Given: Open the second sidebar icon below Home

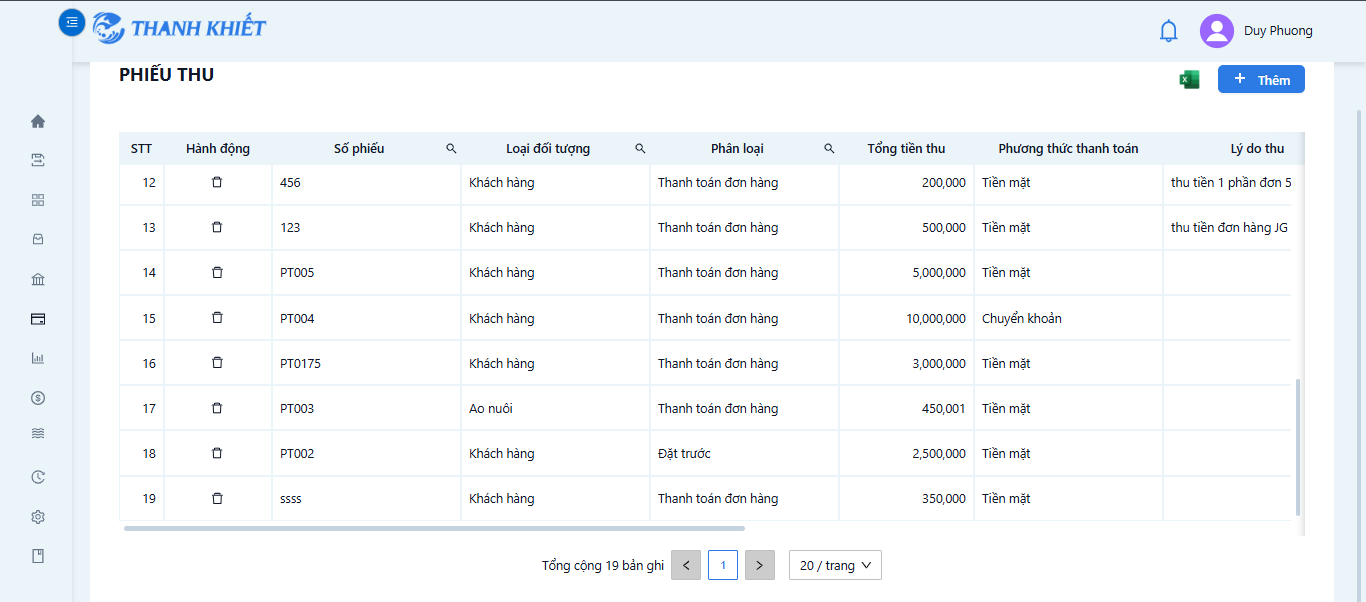Looking at the screenshot, I should click(38, 160).
